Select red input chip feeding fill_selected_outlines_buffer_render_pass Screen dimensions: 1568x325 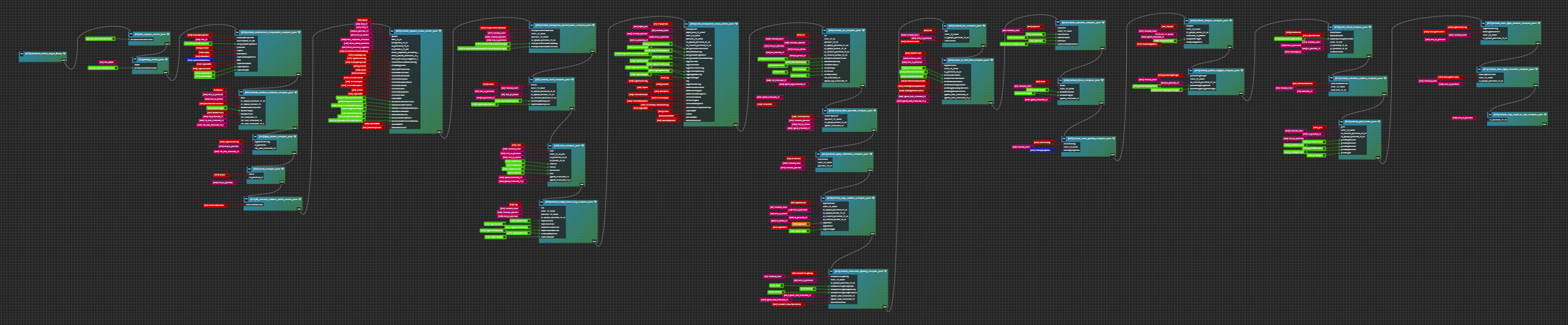coord(215,205)
